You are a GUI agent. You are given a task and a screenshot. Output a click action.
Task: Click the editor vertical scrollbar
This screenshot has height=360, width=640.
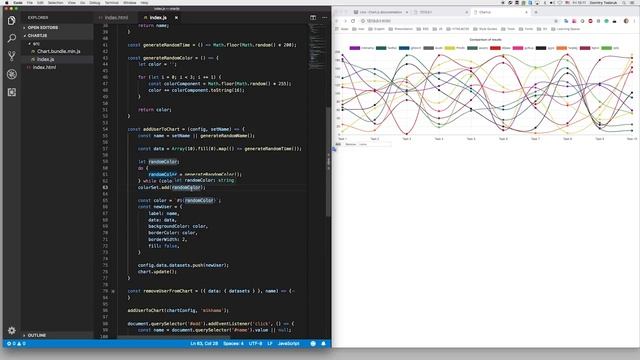[328, 163]
